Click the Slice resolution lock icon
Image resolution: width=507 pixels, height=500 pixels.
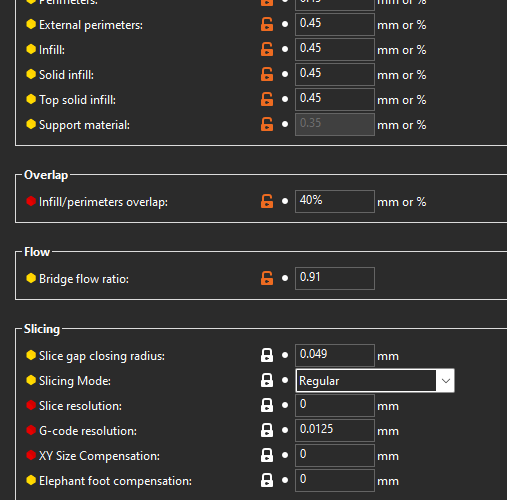pos(267,406)
